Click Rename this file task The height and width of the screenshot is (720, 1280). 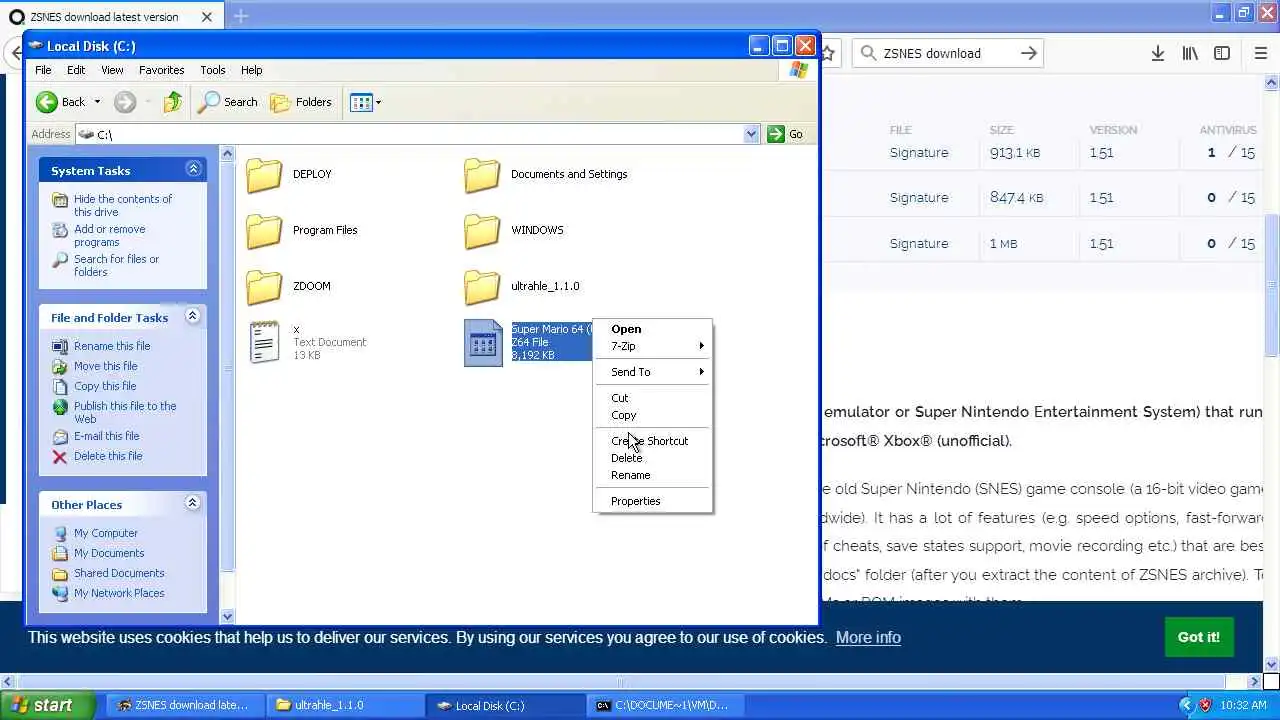coord(112,346)
